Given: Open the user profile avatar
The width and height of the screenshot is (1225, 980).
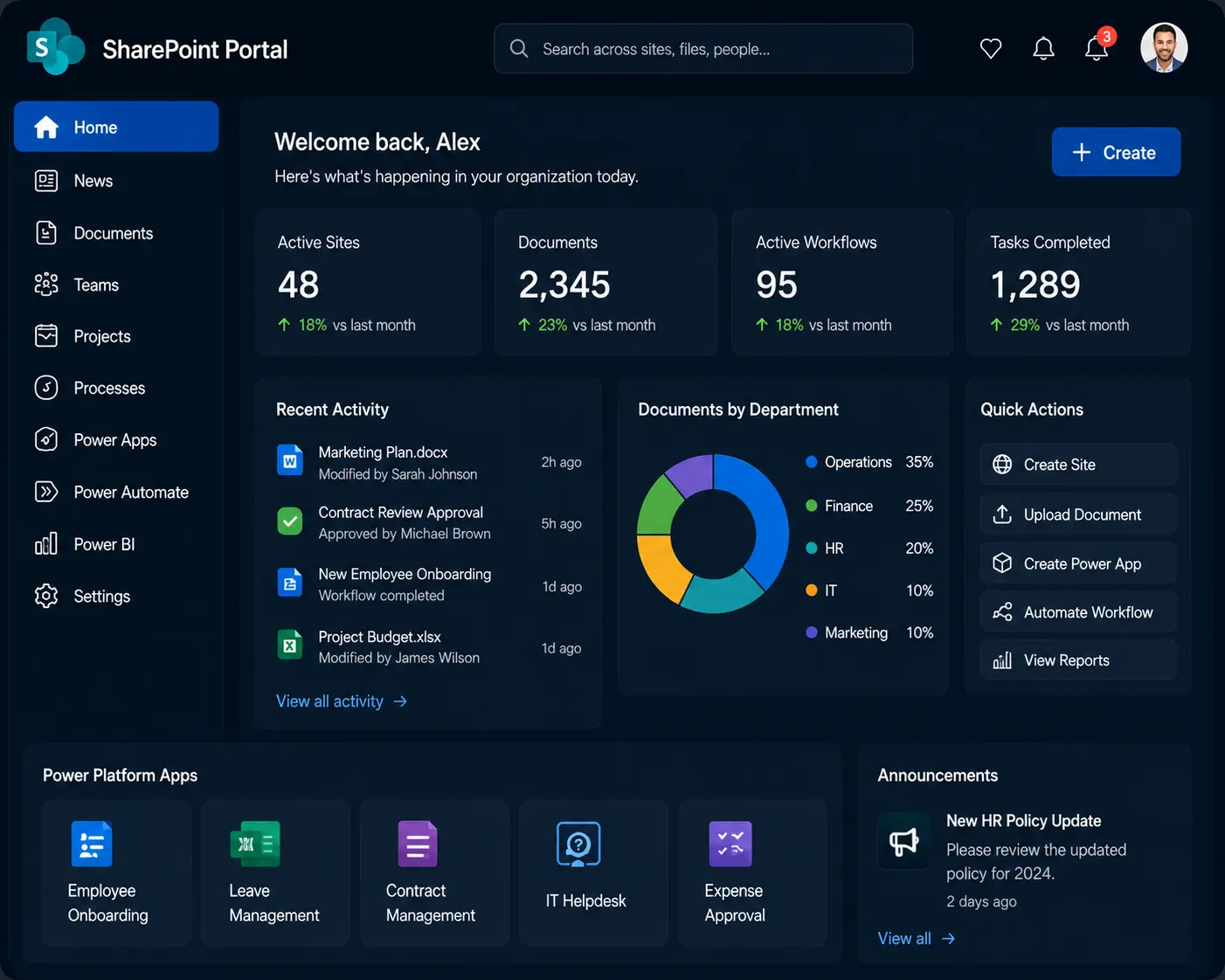Looking at the screenshot, I should click(1164, 47).
